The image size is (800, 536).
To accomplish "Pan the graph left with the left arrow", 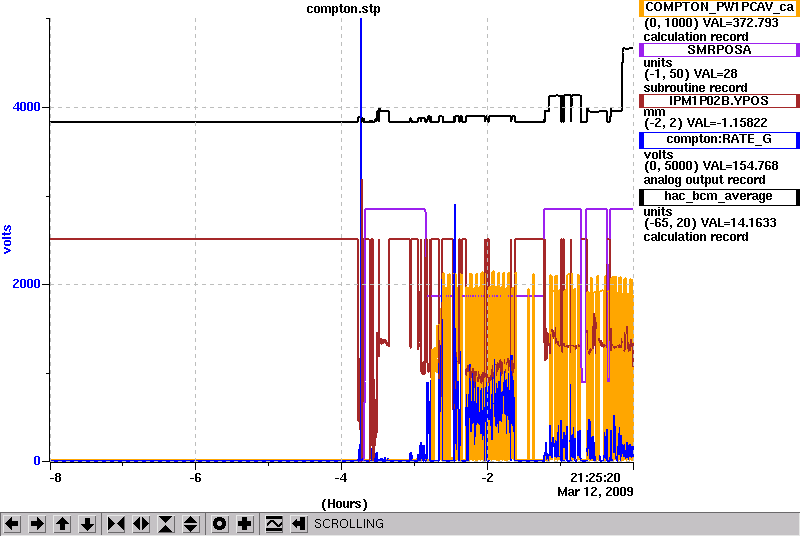I will [12, 524].
